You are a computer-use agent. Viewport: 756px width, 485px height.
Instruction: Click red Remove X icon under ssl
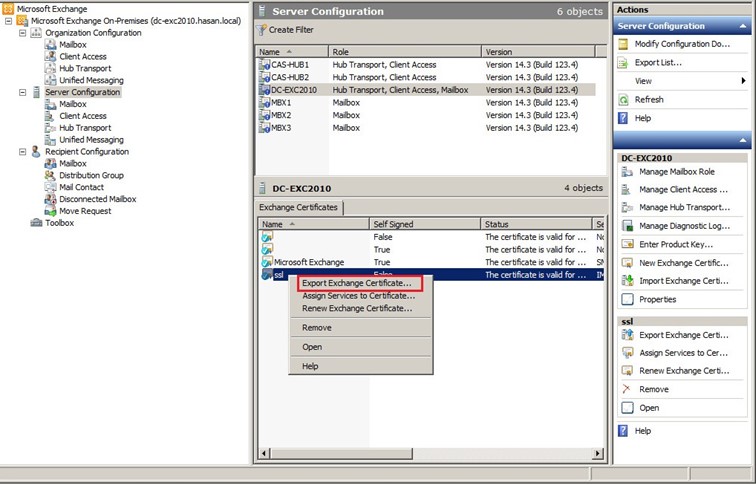pyautogui.click(x=627, y=389)
